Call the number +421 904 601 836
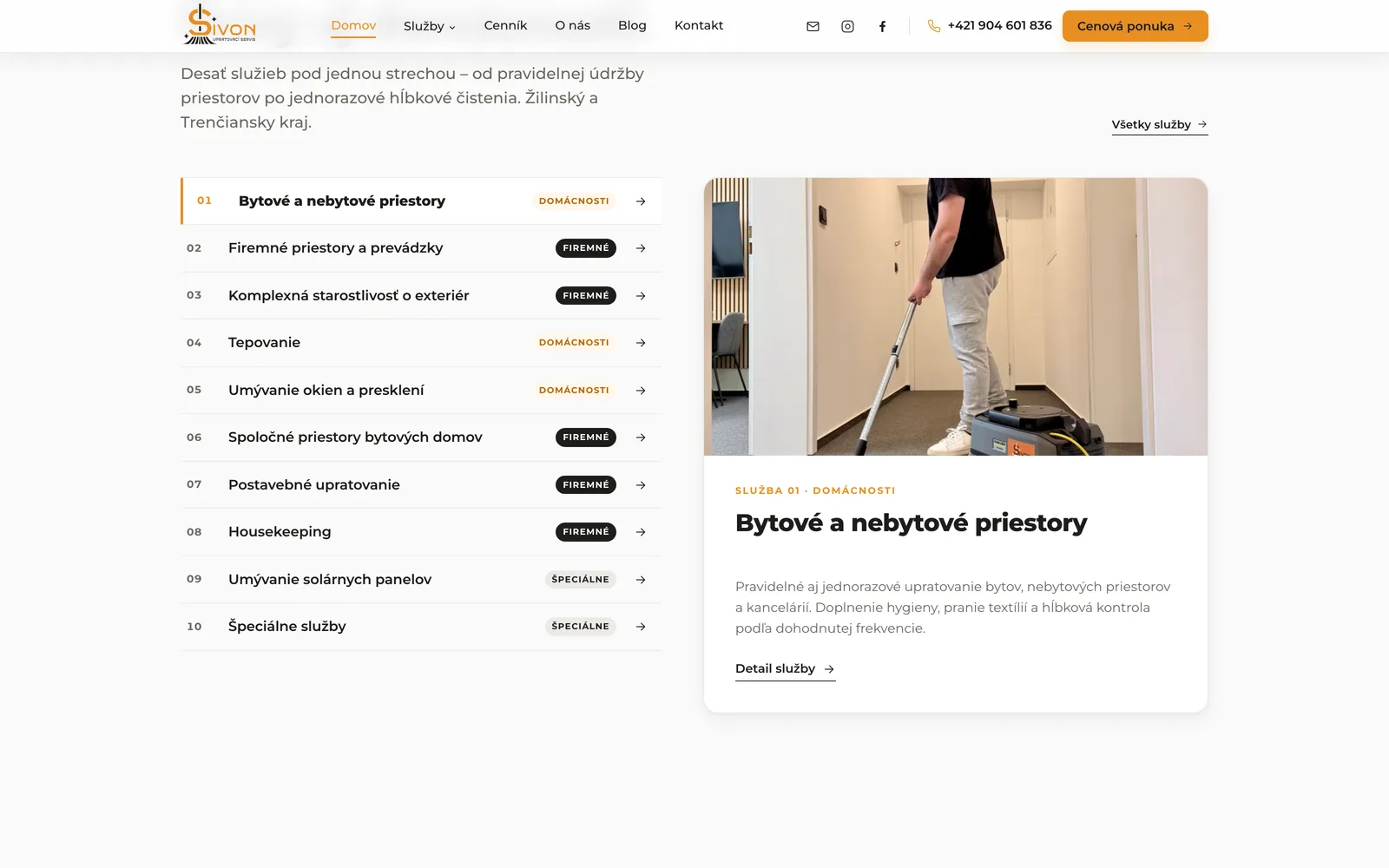 (x=999, y=26)
